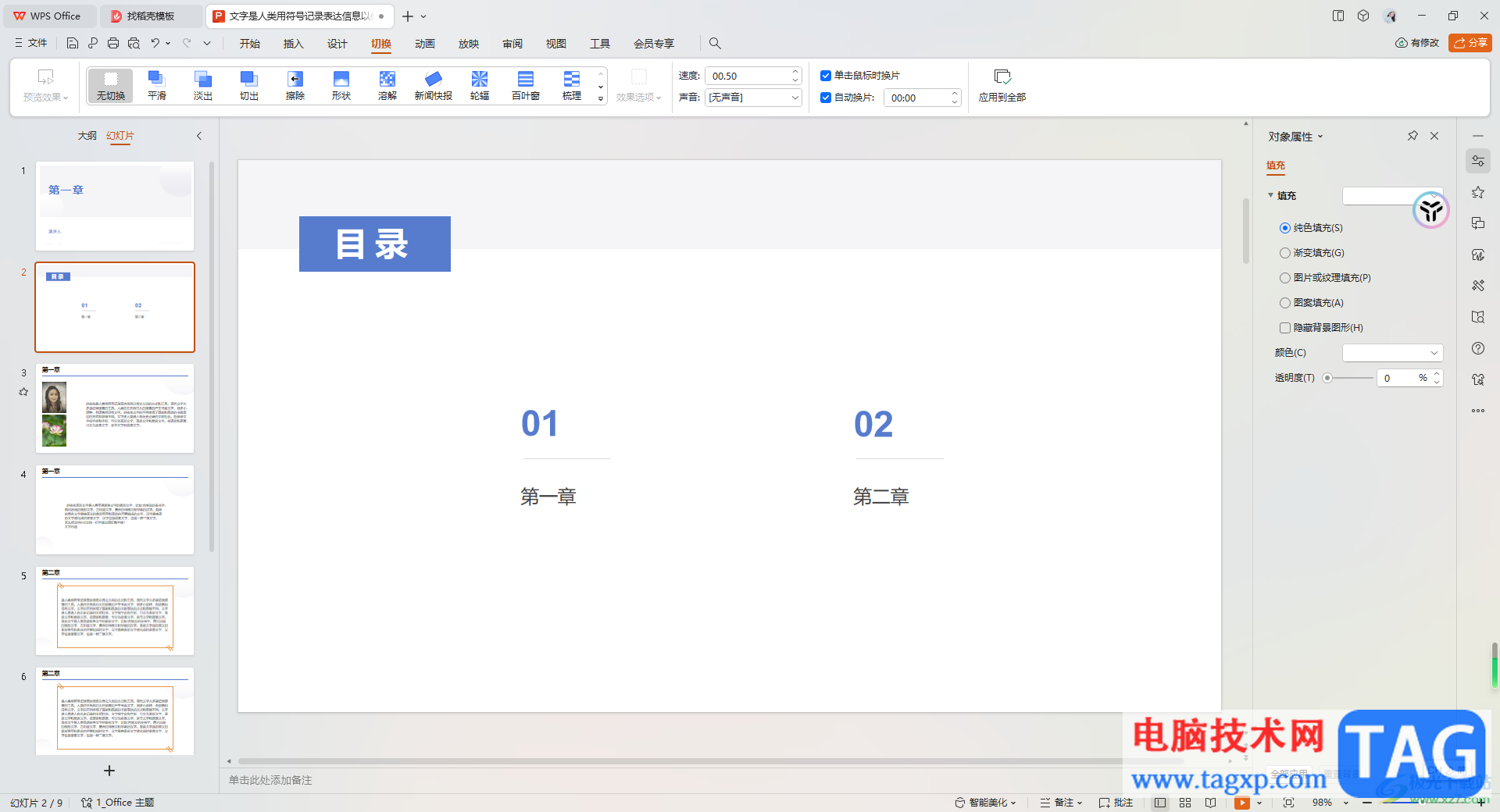Switch to reading view icon
This screenshot has width=1500, height=812.
coord(1210,803)
